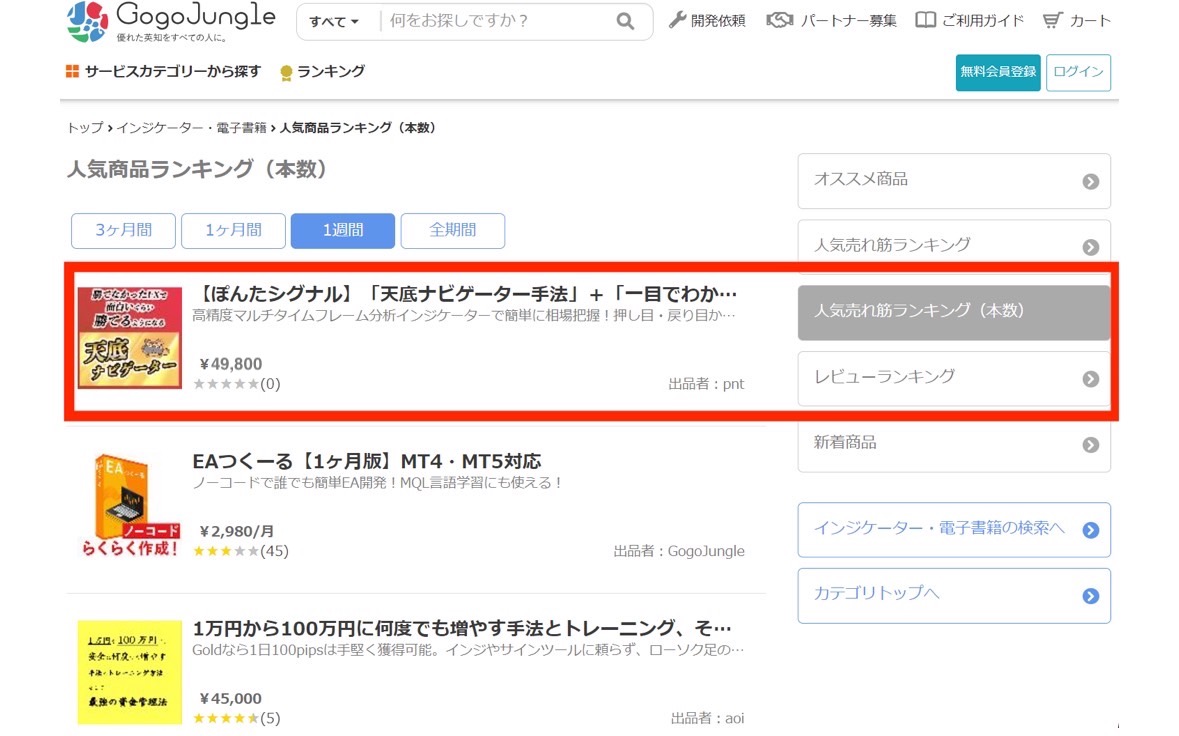Click the star rating with (5) reviews
Image resolution: width=1179 pixels, height=736 pixels.
click(237, 719)
